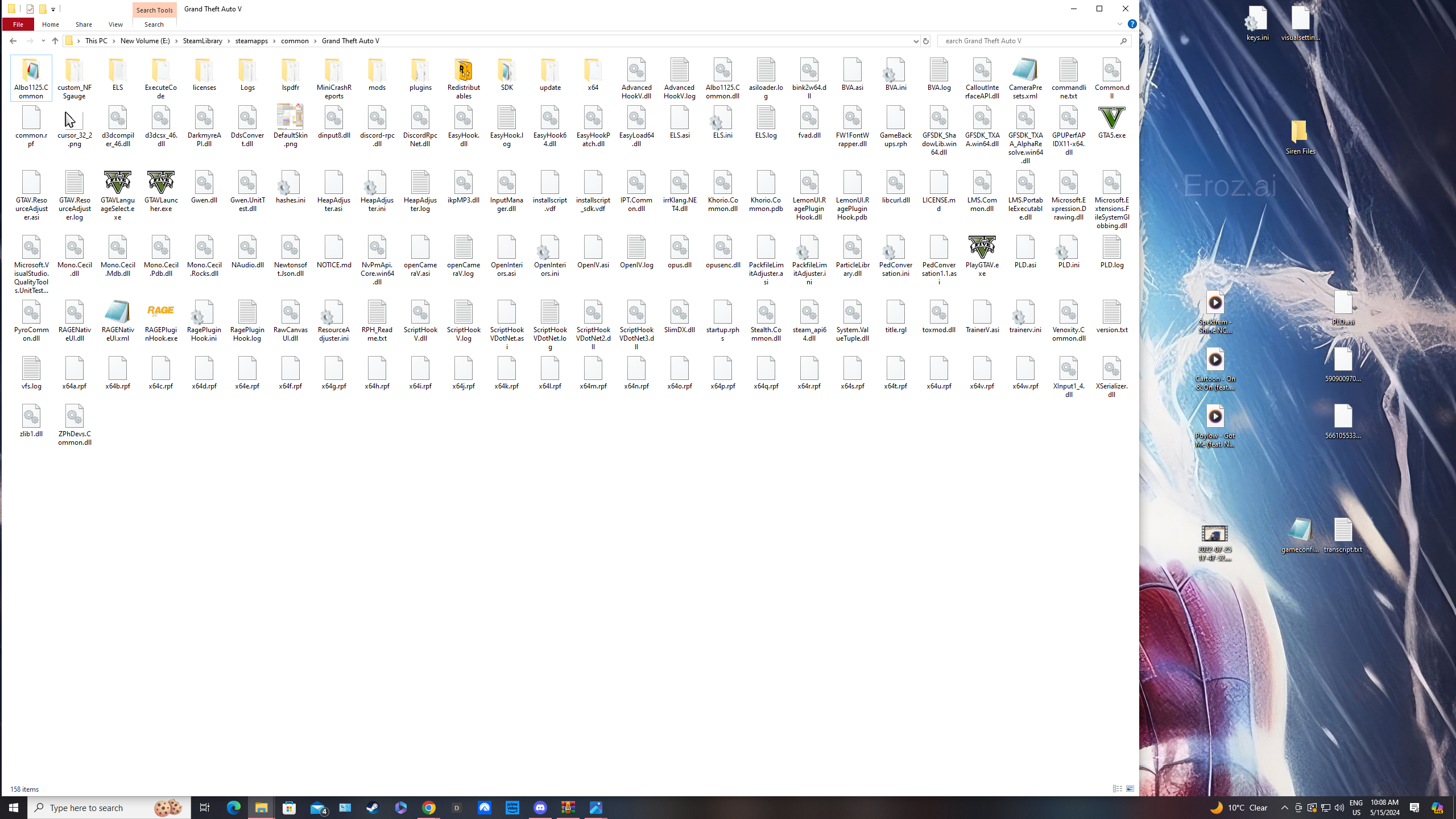
Task: Click the refresh button near address bar
Action: (x=925, y=41)
